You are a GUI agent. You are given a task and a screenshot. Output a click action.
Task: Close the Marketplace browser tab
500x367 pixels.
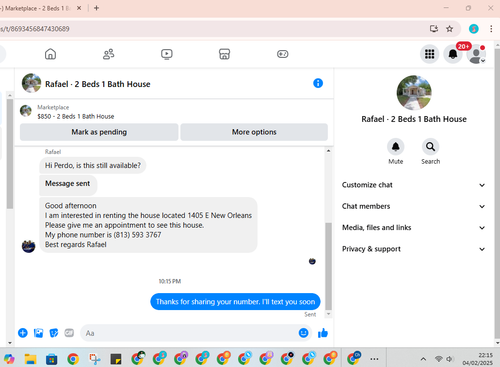pyautogui.click(x=79, y=8)
